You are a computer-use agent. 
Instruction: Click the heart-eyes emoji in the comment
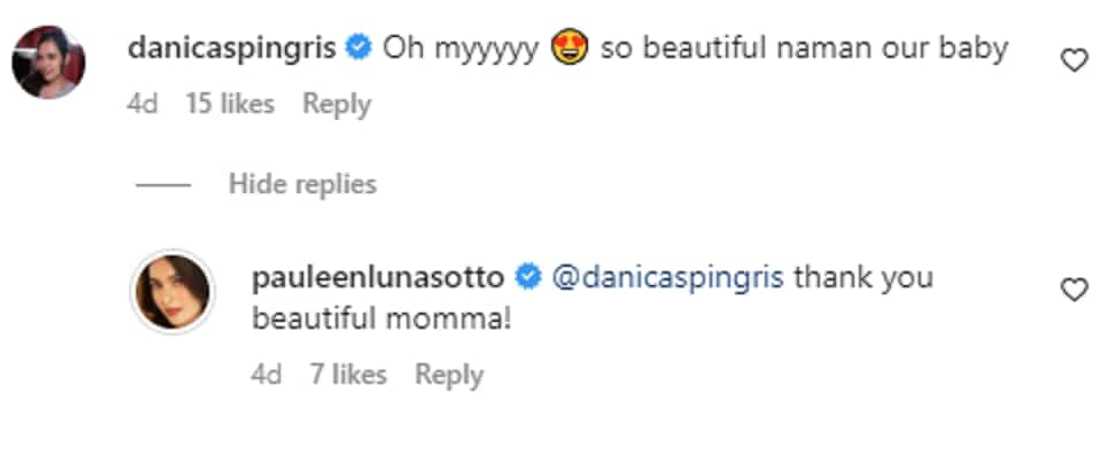pyautogui.click(x=568, y=48)
